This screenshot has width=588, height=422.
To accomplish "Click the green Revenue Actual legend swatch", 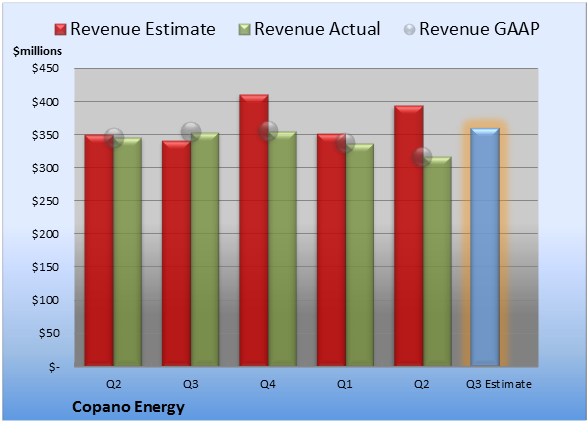I will point(244,30).
